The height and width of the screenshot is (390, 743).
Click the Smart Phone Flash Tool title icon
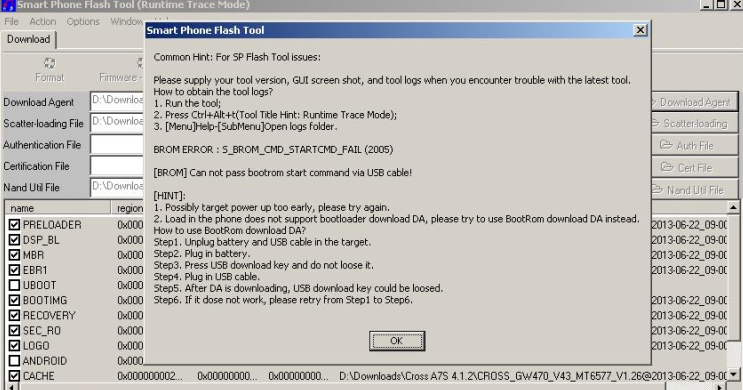(8, 5)
